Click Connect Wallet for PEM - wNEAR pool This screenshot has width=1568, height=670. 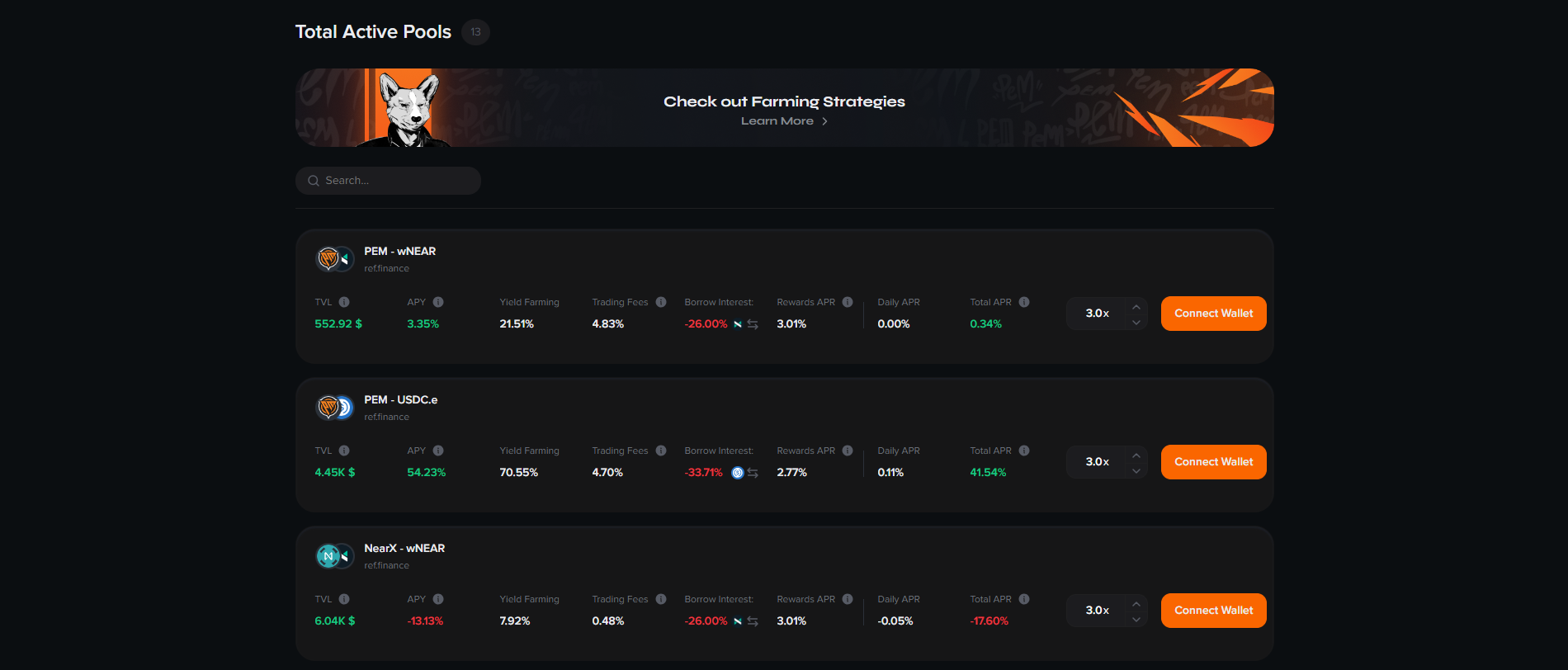pyautogui.click(x=1213, y=314)
